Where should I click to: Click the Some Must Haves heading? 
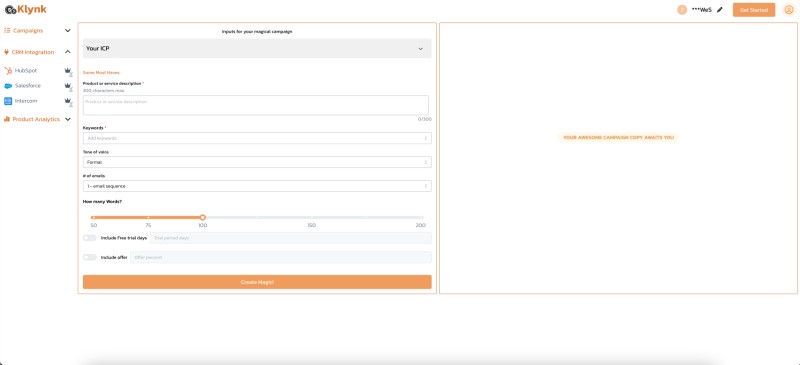tap(101, 72)
